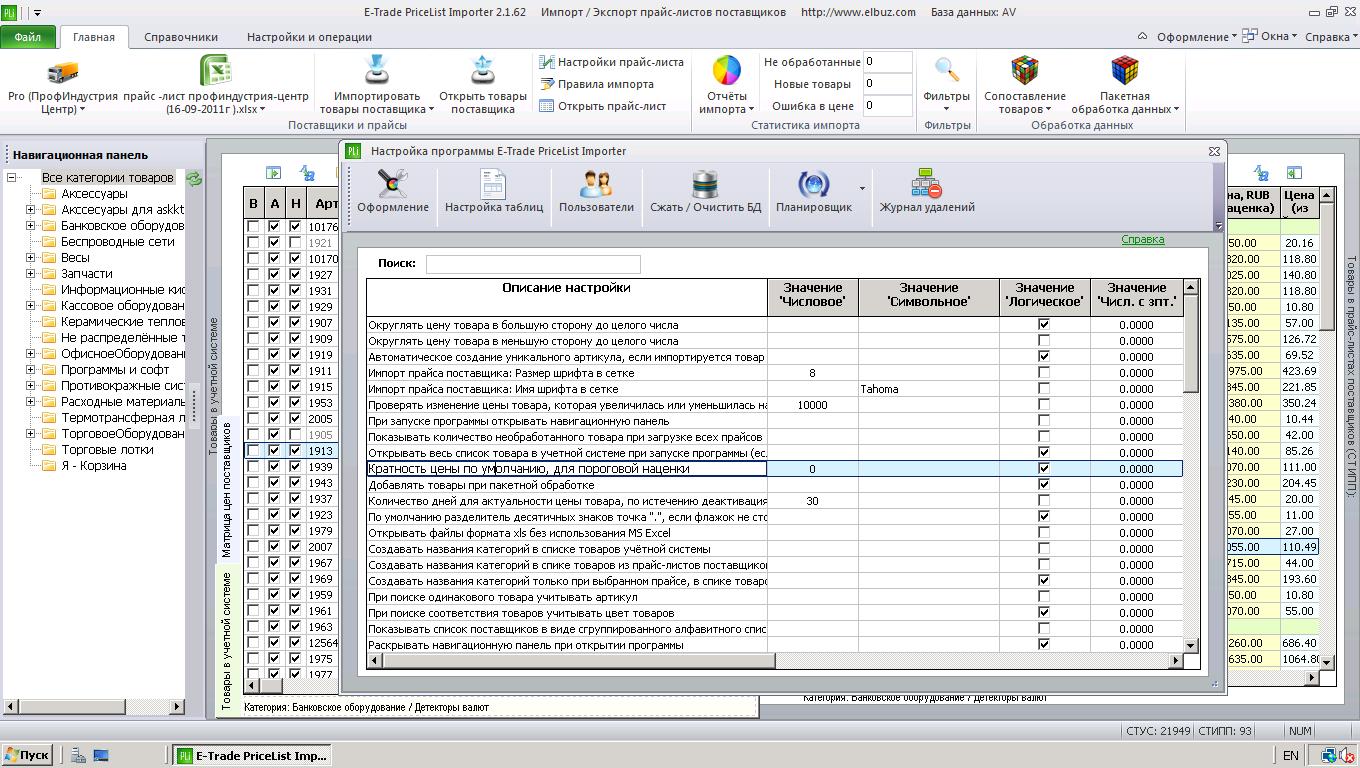
Task: Click the Импортировать товары поставщика icon
Action: (x=377, y=71)
